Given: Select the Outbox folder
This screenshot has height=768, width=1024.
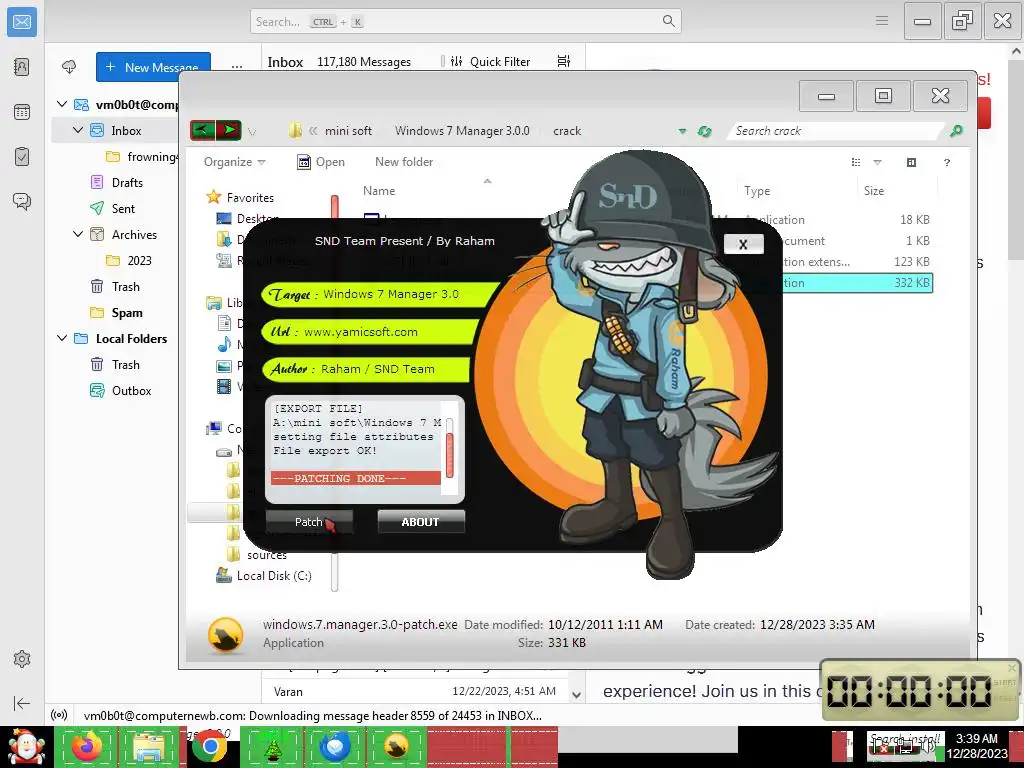Looking at the screenshot, I should [x=131, y=391].
